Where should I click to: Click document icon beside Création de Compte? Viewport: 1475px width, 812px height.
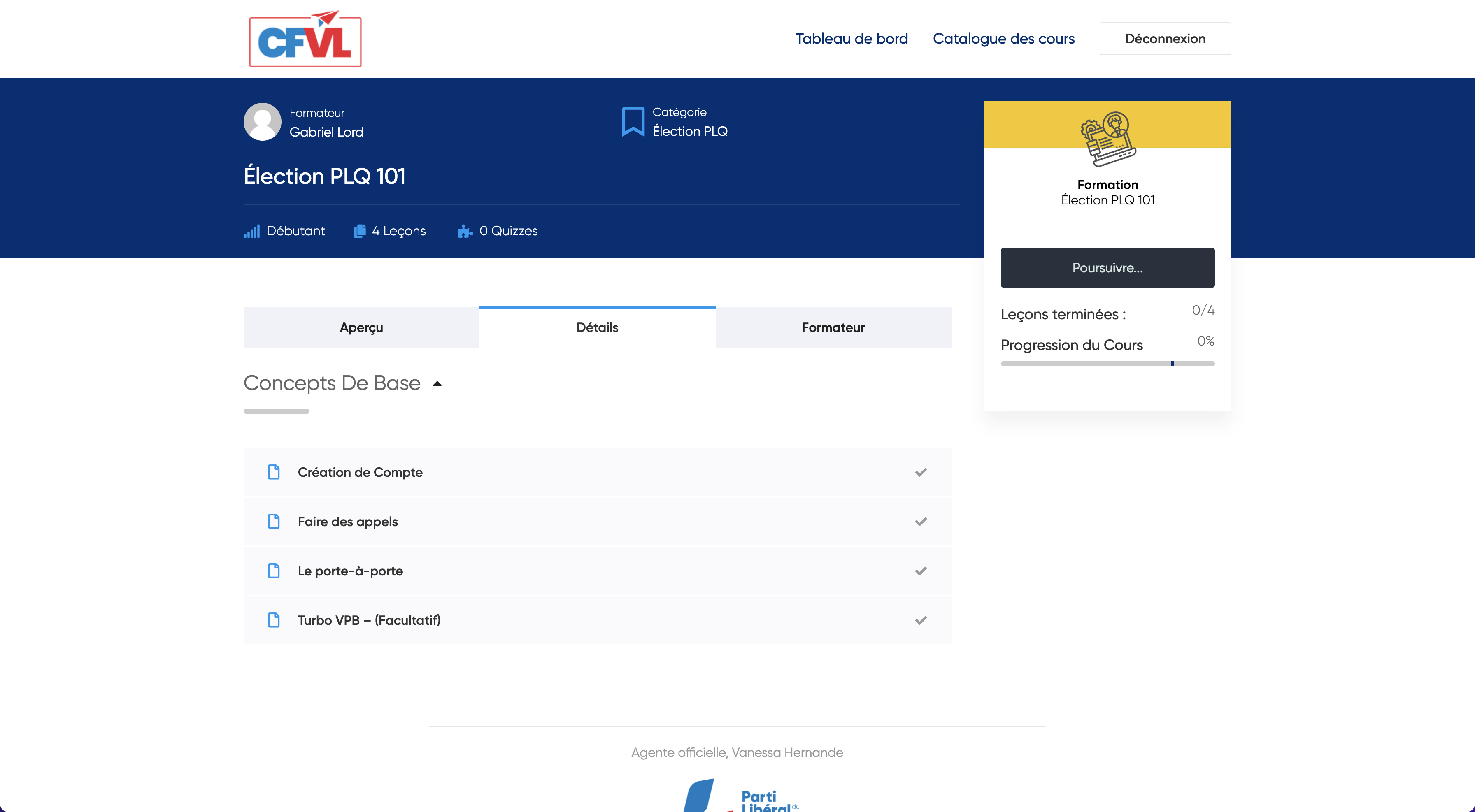[x=274, y=472]
